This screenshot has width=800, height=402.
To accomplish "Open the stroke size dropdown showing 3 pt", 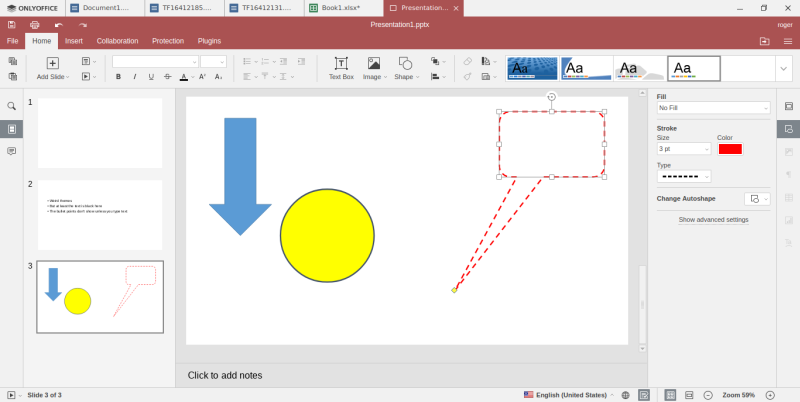I will 684,149.
